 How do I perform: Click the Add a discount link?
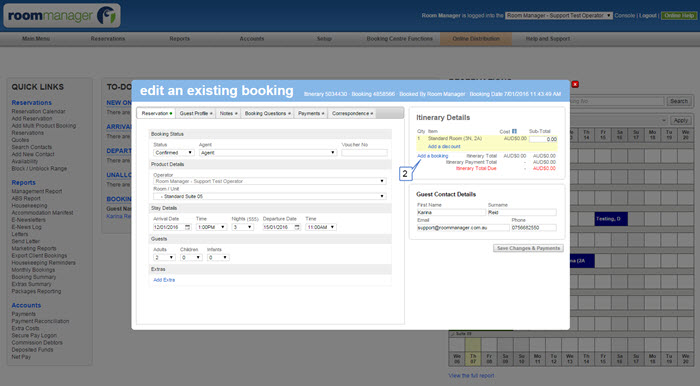click(444, 146)
